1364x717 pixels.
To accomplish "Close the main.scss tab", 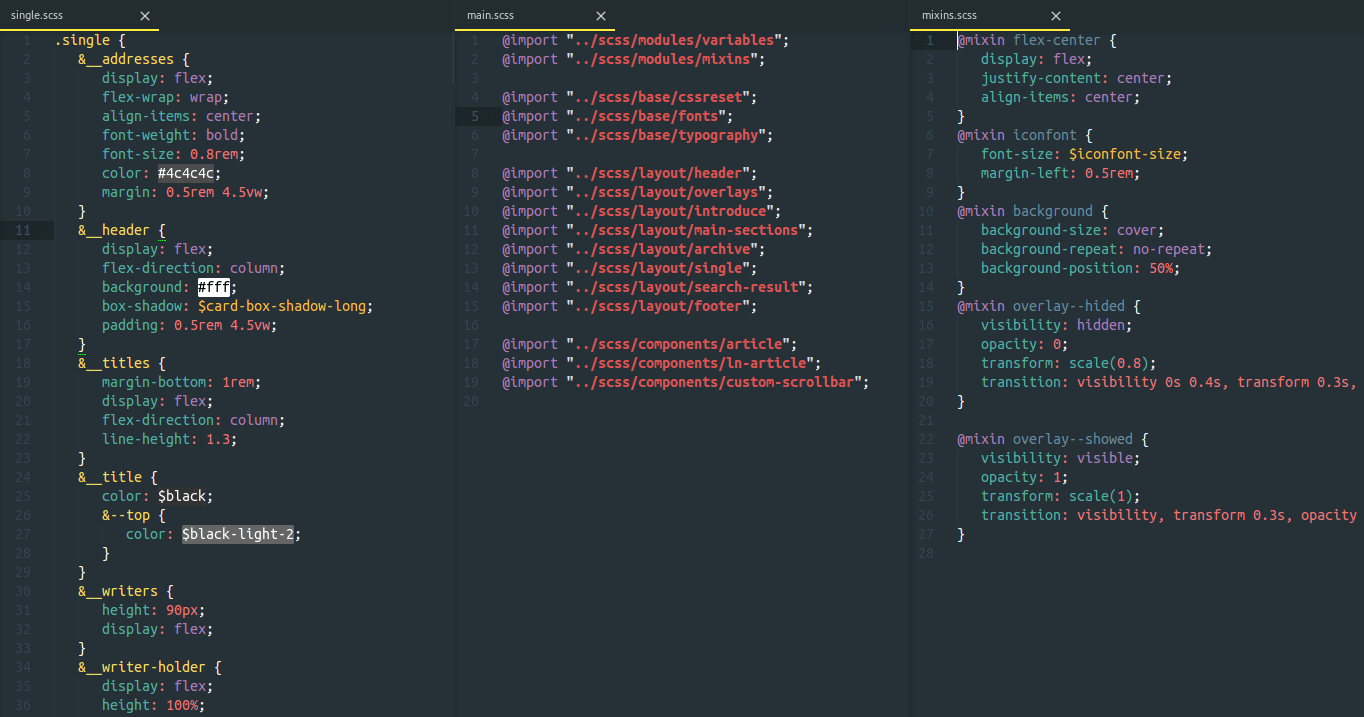I will [600, 15].
